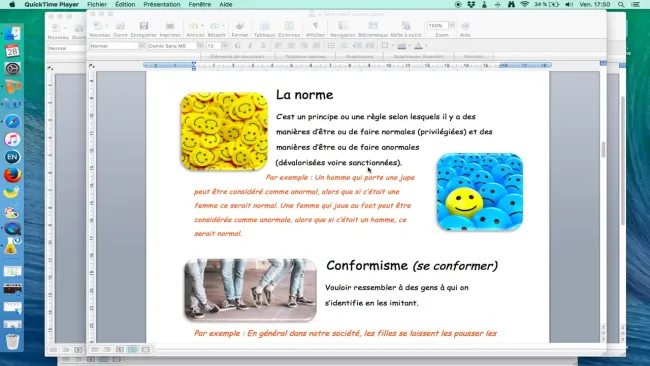
Task: Expand the highlight color arrow
Action: click(409, 46)
